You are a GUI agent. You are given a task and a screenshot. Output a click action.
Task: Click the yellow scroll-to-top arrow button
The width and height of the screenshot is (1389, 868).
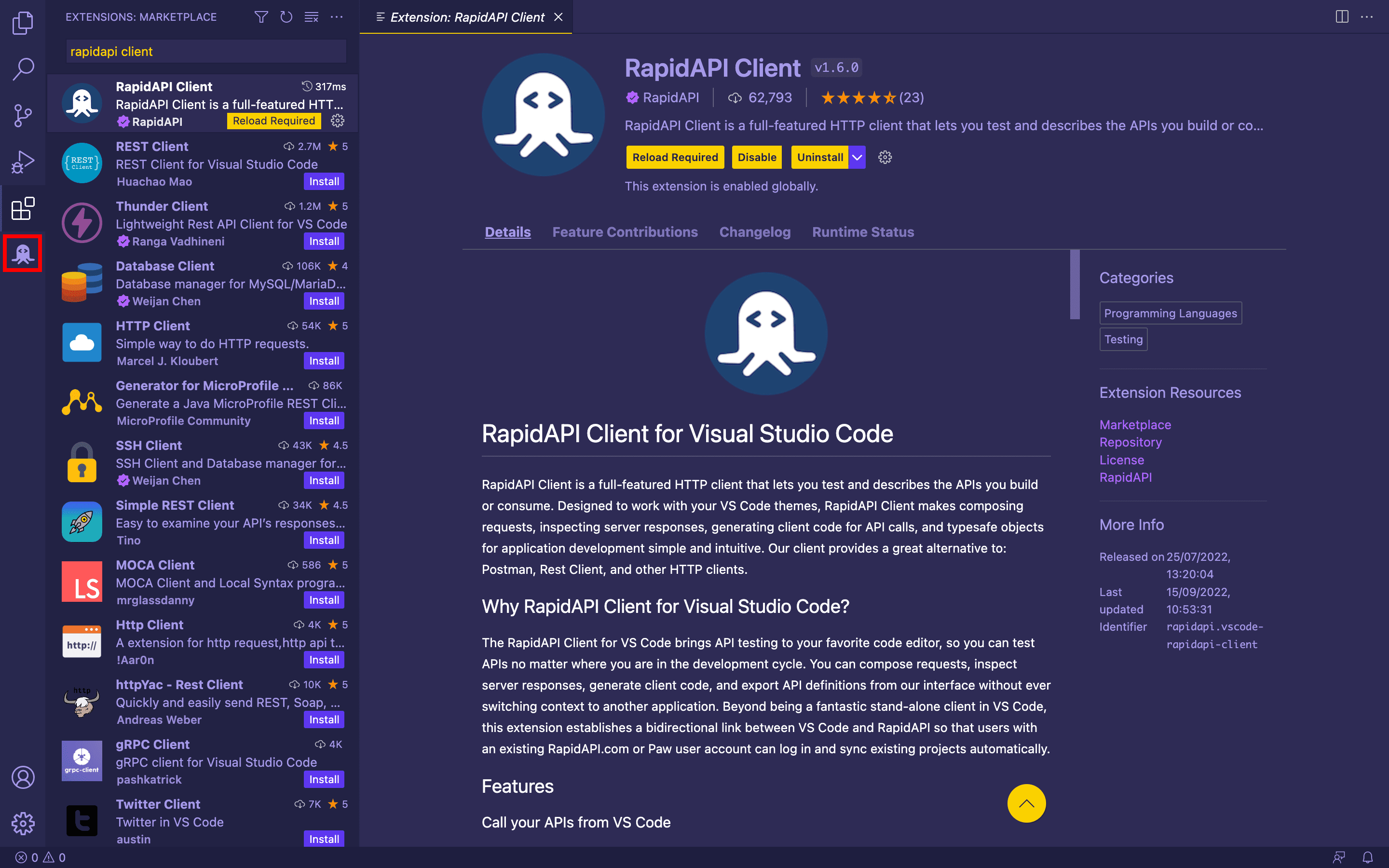pyautogui.click(x=1026, y=803)
